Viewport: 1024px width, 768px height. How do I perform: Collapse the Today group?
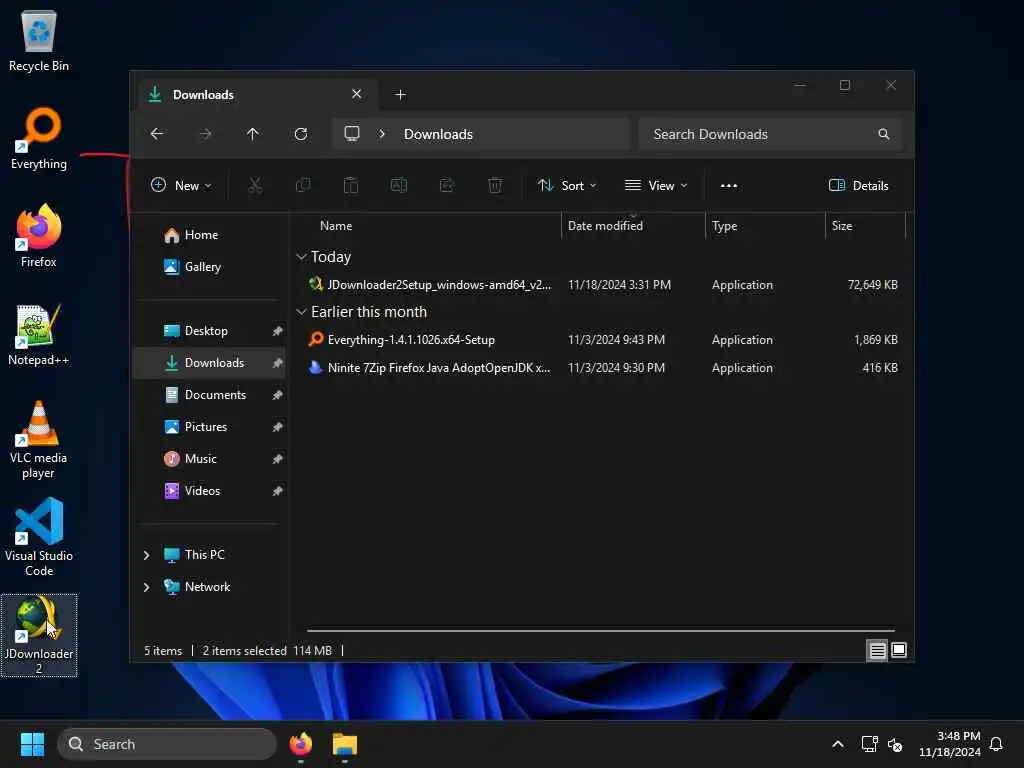[x=301, y=257]
